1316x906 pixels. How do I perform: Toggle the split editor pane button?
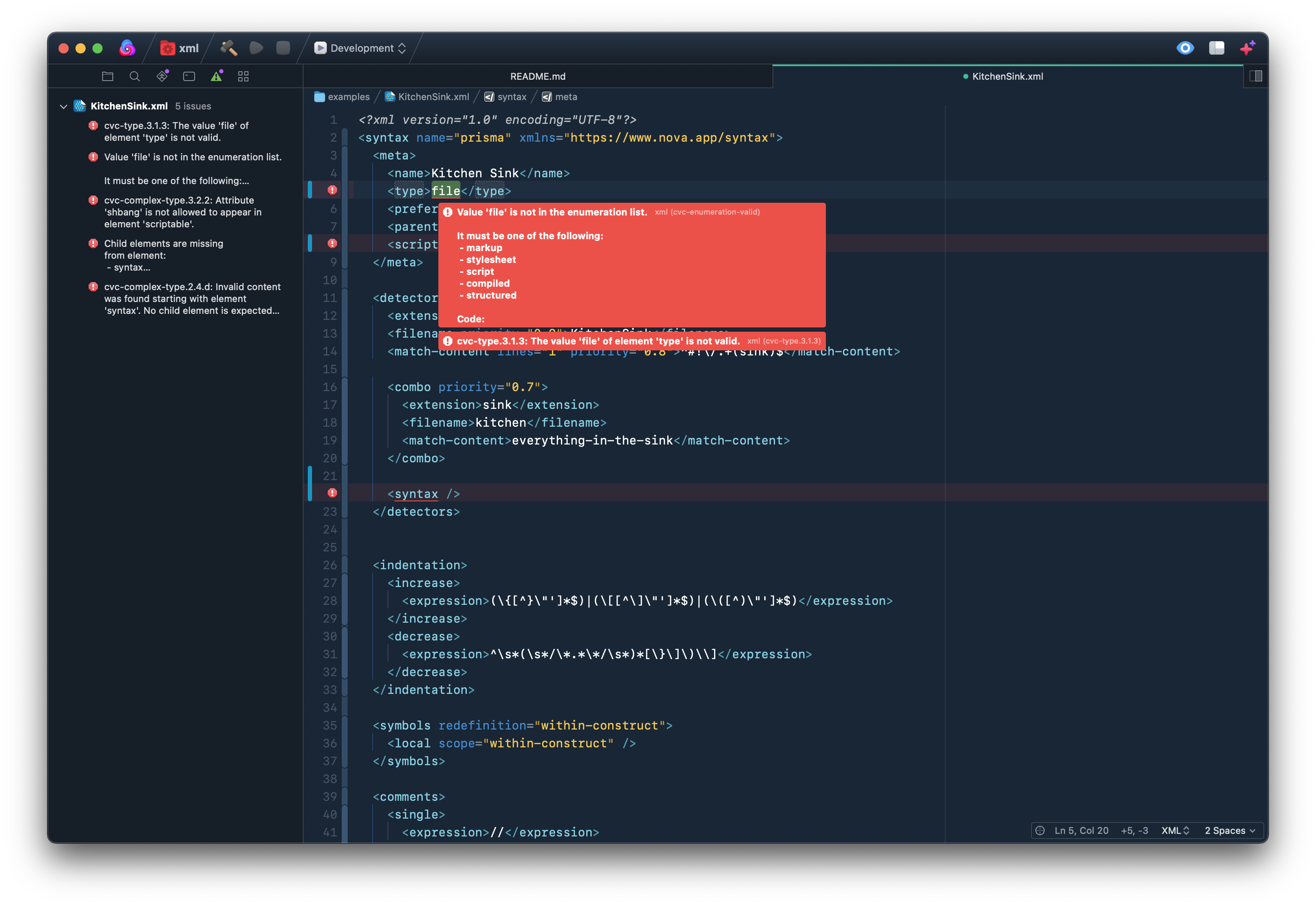click(1255, 76)
